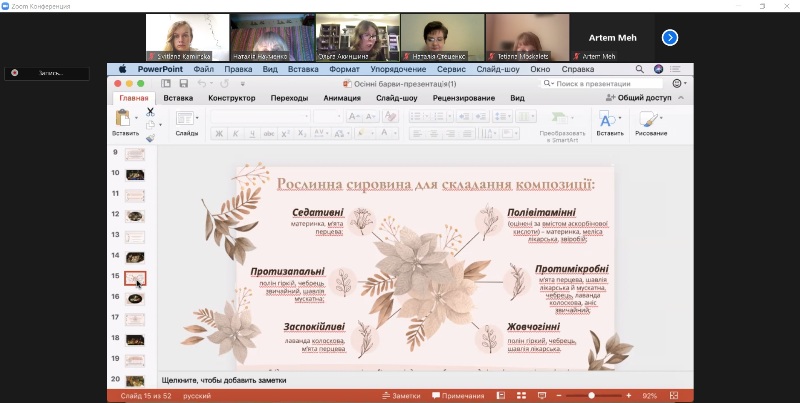This screenshot has width=800, height=403.
Task: Start slideshow from status bar icon
Action: click(x=543, y=396)
